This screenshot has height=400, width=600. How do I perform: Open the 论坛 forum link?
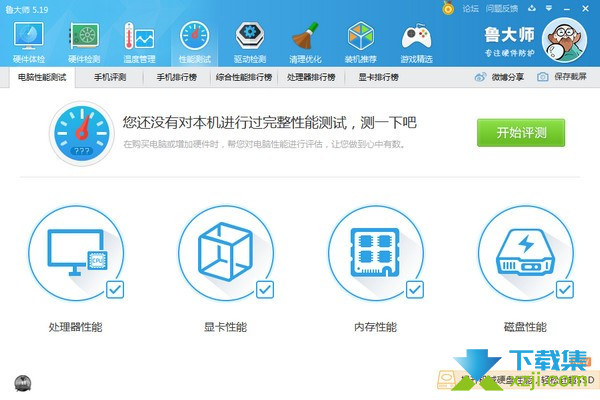point(470,8)
